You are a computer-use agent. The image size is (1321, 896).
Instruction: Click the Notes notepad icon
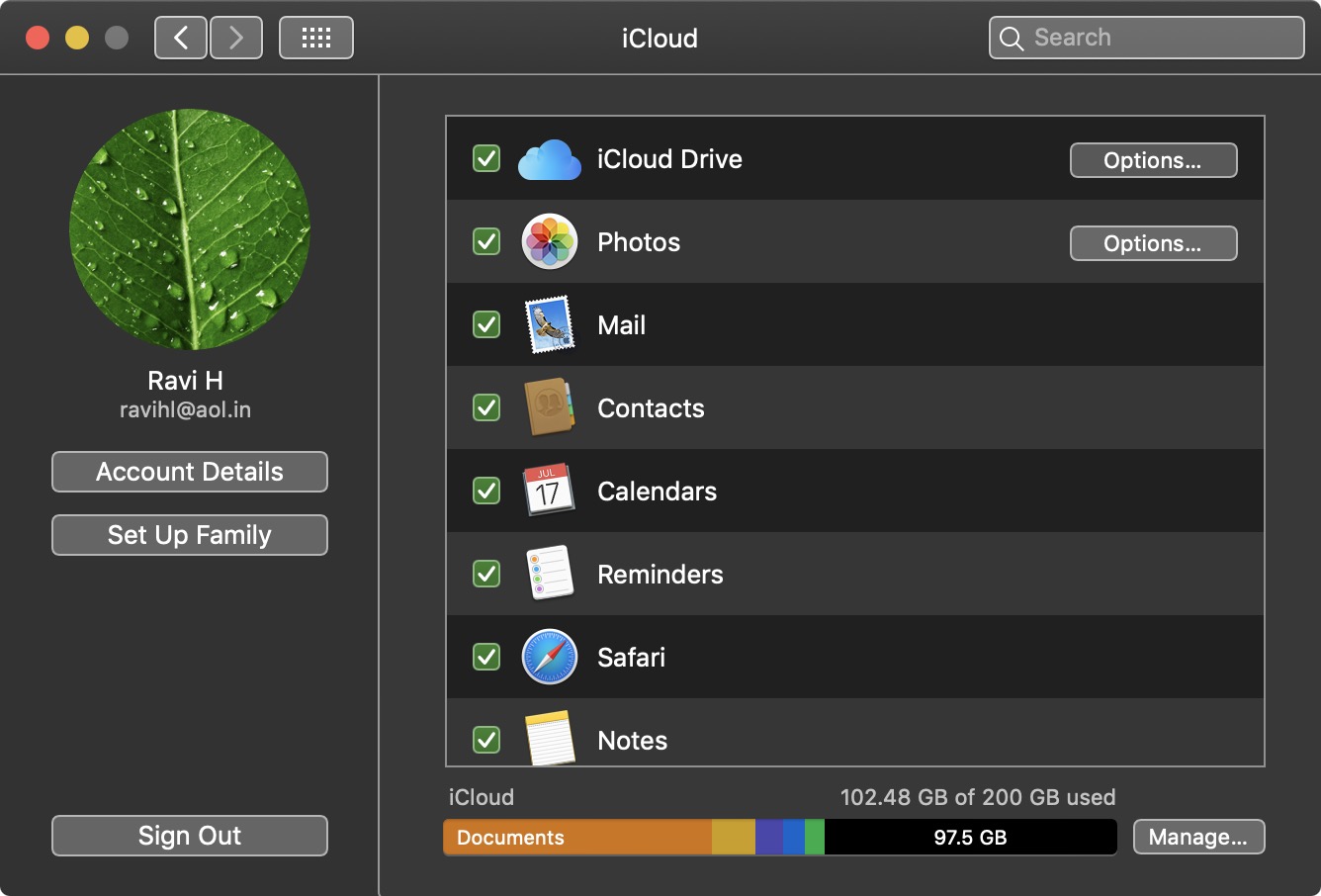pyautogui.click(x=550, y=738)
